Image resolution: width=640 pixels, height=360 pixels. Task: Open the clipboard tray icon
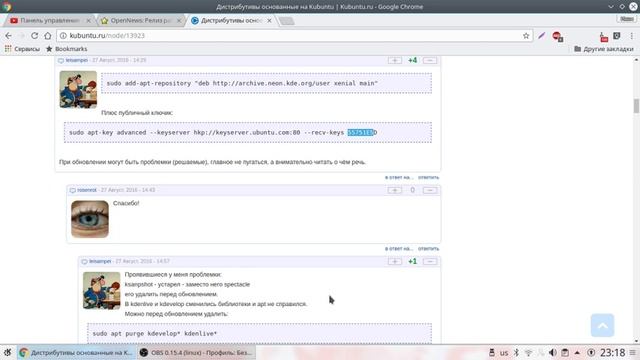(x=565, y=352)
